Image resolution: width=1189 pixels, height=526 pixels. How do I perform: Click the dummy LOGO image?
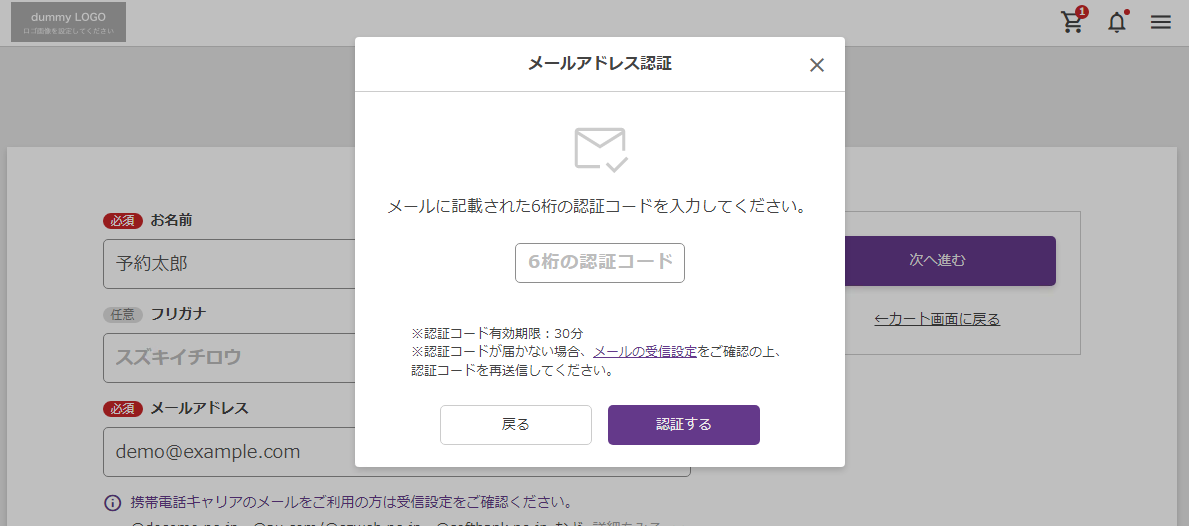point(68,22)
